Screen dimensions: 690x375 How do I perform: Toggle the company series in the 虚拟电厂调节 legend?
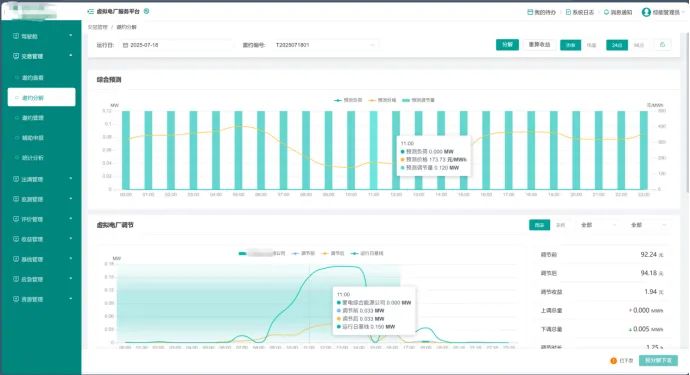pos(262,254)
